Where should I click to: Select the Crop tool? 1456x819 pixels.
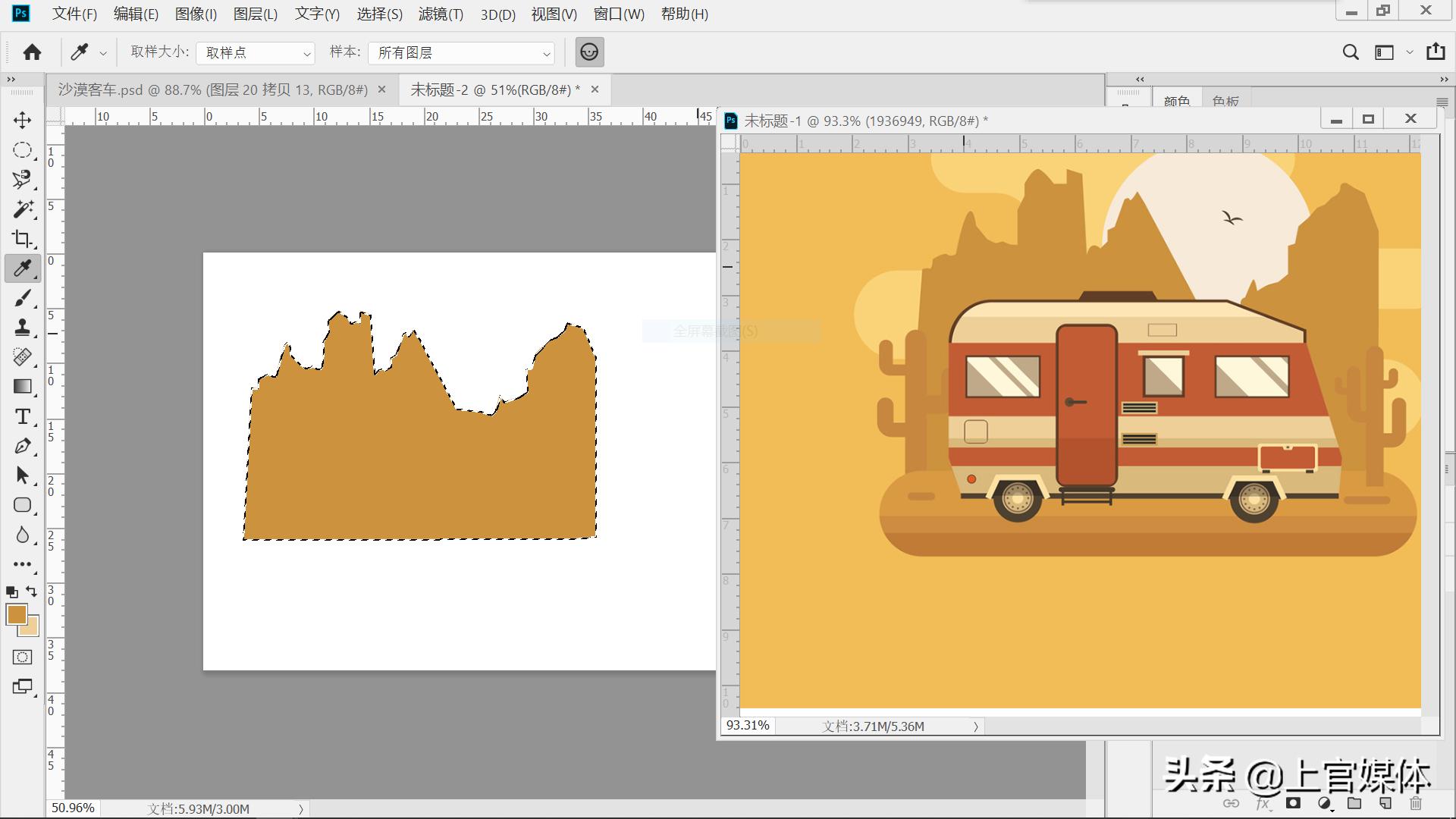[x=22, y=239]
